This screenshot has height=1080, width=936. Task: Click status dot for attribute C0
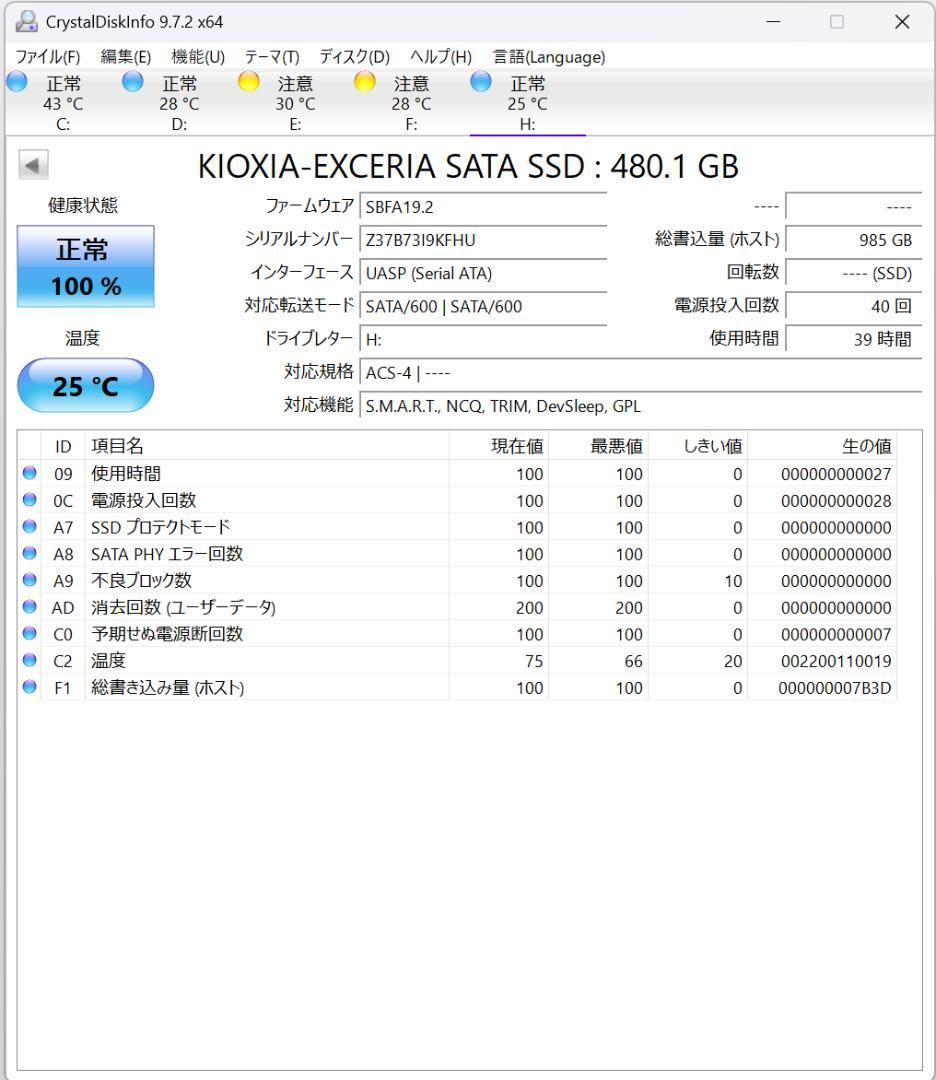pyautogui.click(x=29, y=633)
